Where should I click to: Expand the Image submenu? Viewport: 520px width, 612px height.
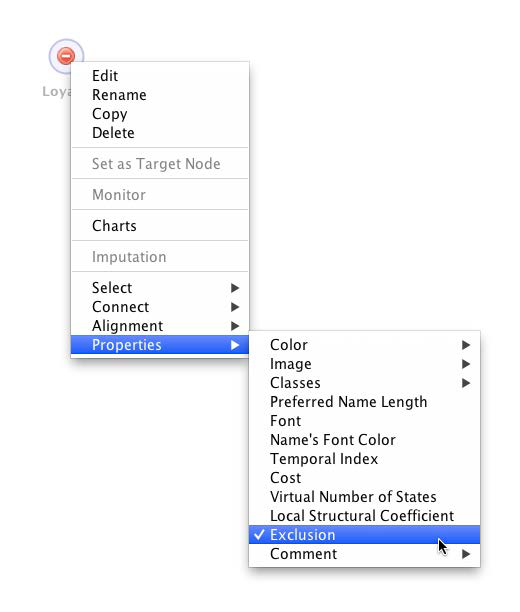(365, 364)
